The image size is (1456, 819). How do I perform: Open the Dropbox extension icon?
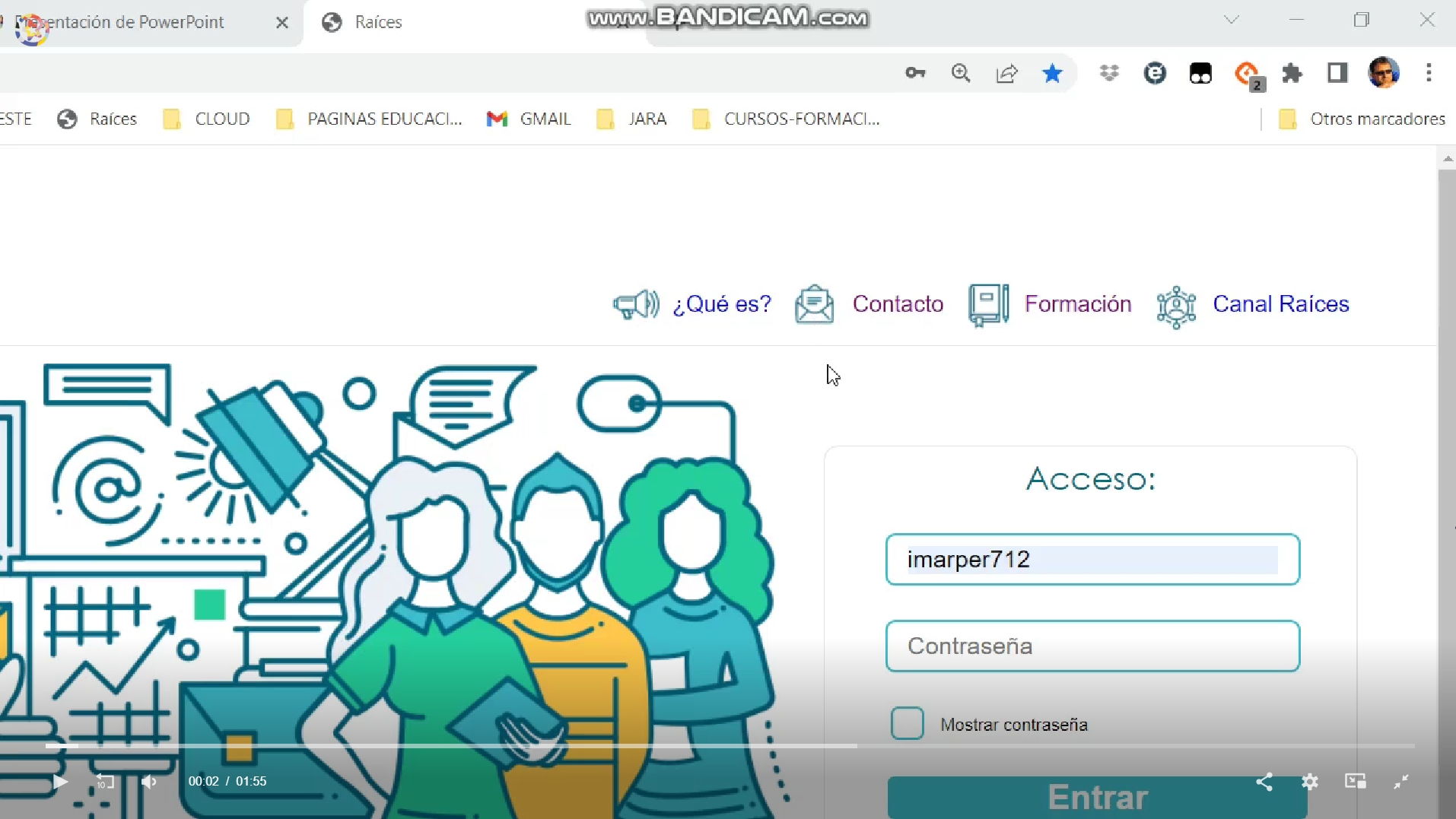coord(1109,73)
